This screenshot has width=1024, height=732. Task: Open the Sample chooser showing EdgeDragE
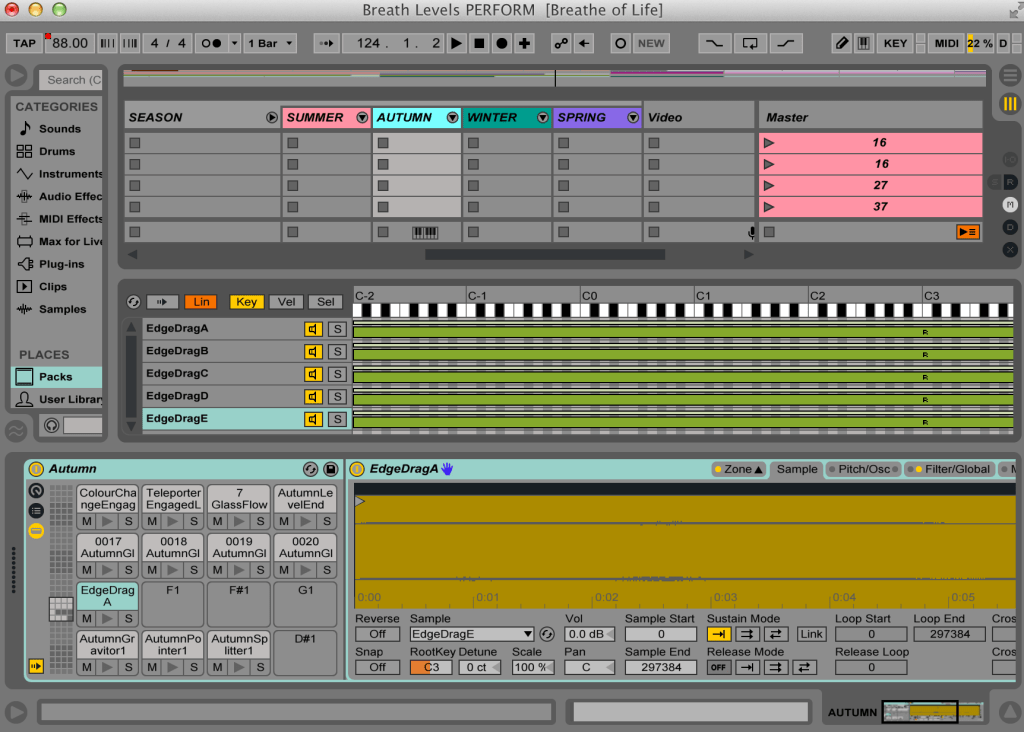470,634
